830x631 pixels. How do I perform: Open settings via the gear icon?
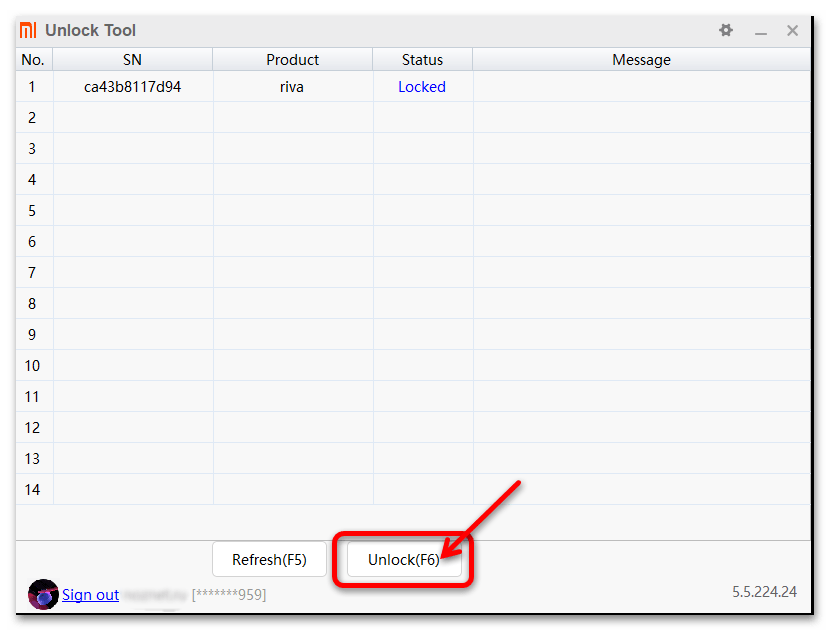tap(726, 31)
